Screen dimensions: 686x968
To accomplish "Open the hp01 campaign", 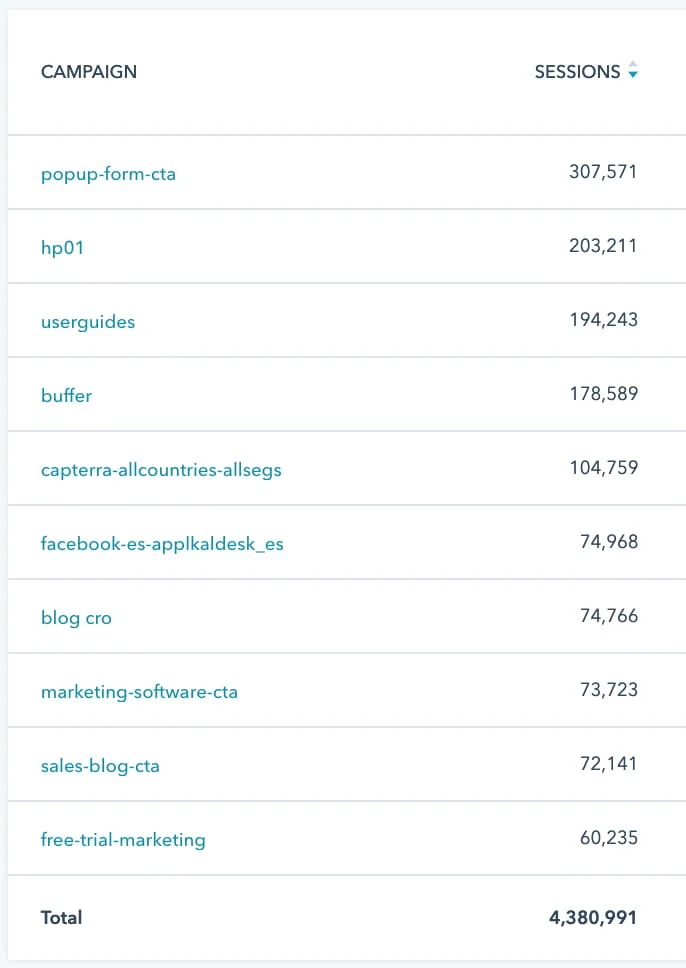I will 62,247.
